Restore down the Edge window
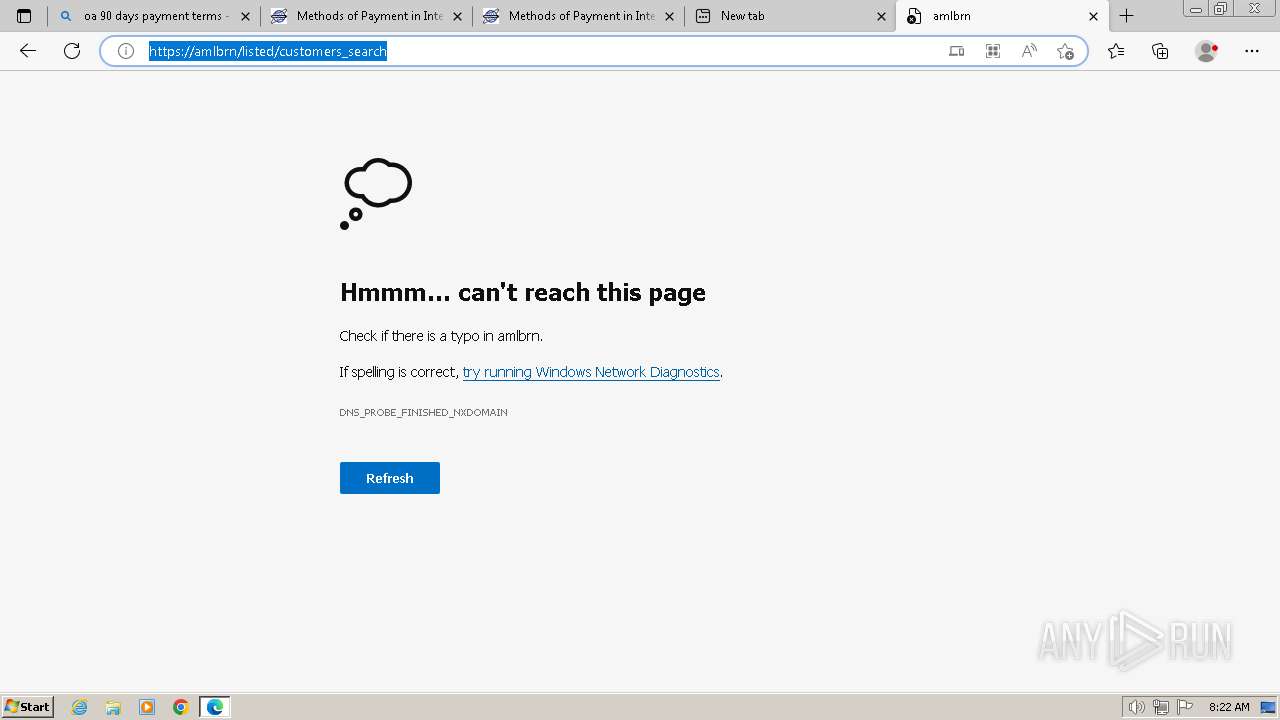The height and width of the screenshot is (720, 1280). [x=1221, y=9]
